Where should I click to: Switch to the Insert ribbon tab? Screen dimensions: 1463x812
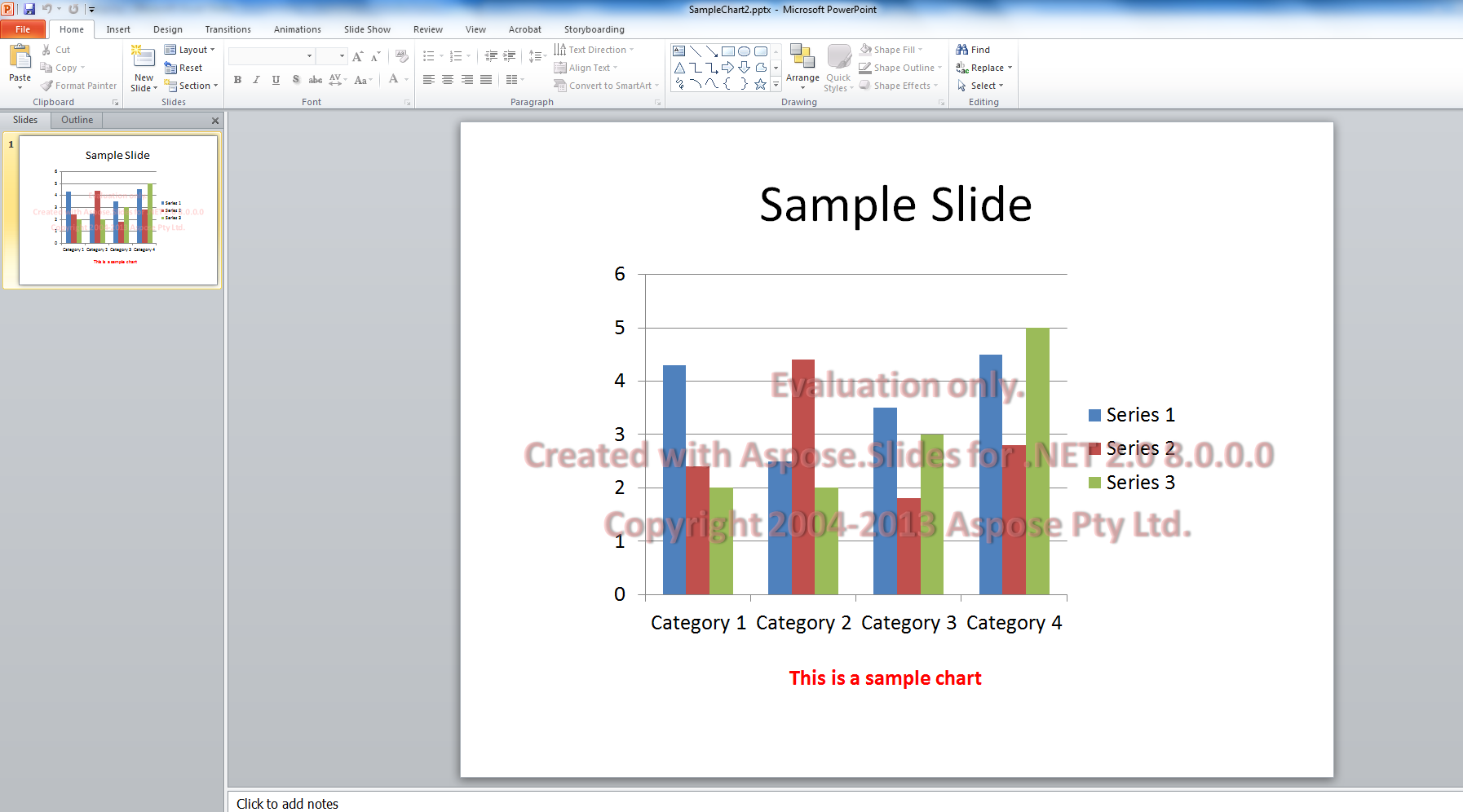(118, 29)
